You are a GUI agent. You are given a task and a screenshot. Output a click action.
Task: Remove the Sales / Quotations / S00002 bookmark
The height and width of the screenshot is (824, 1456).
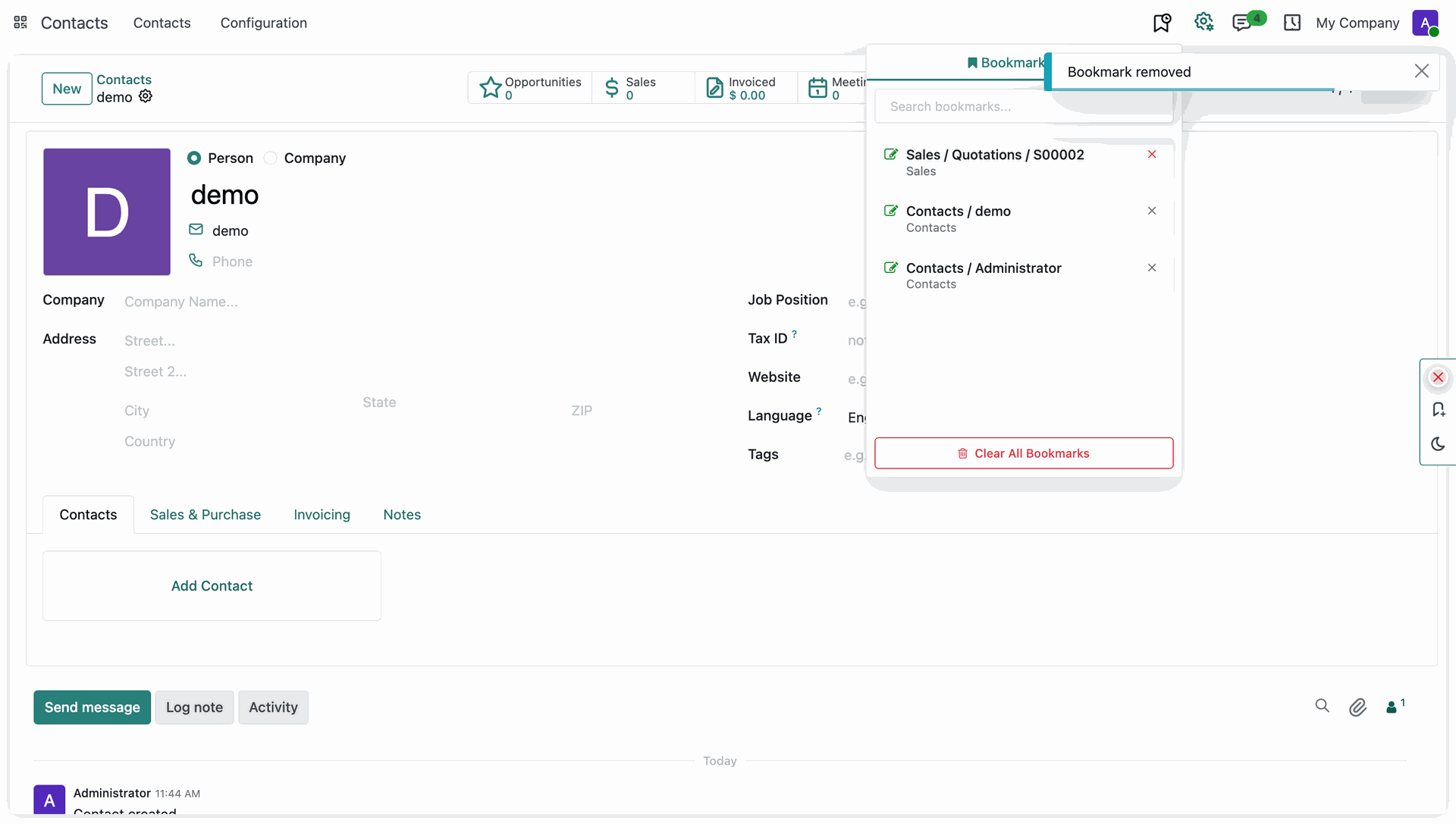pyautogui.click(x=1152, y=155)
